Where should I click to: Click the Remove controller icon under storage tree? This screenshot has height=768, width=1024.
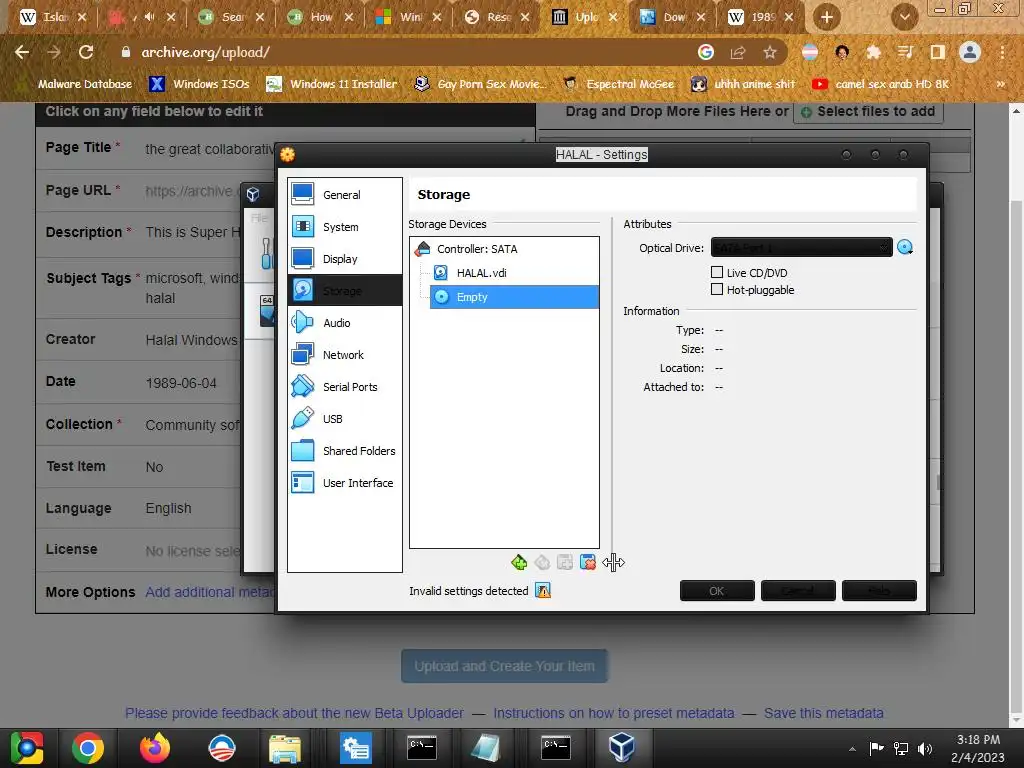point(542,562)
